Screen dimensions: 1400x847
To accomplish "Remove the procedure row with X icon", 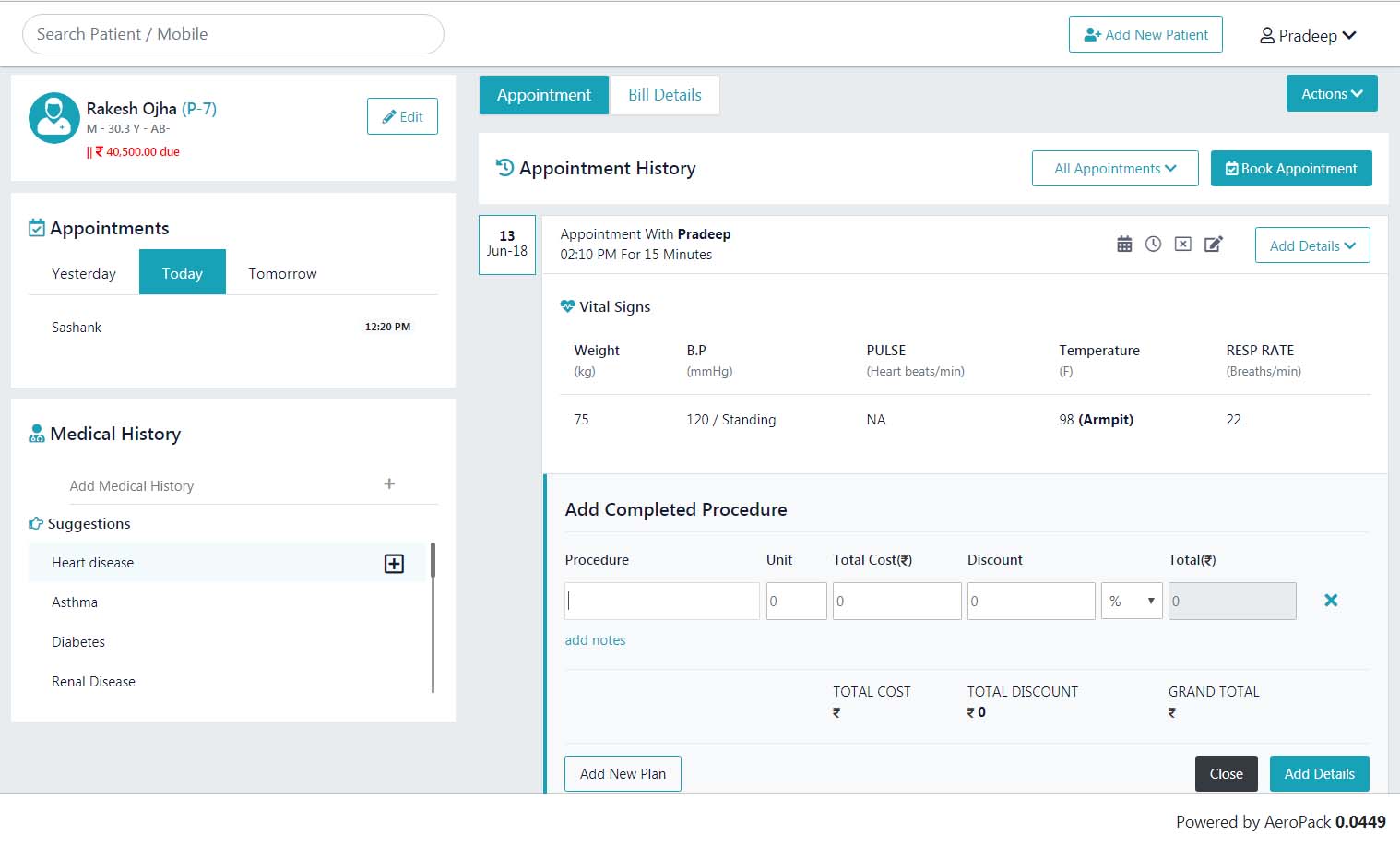I will 1331,601.
